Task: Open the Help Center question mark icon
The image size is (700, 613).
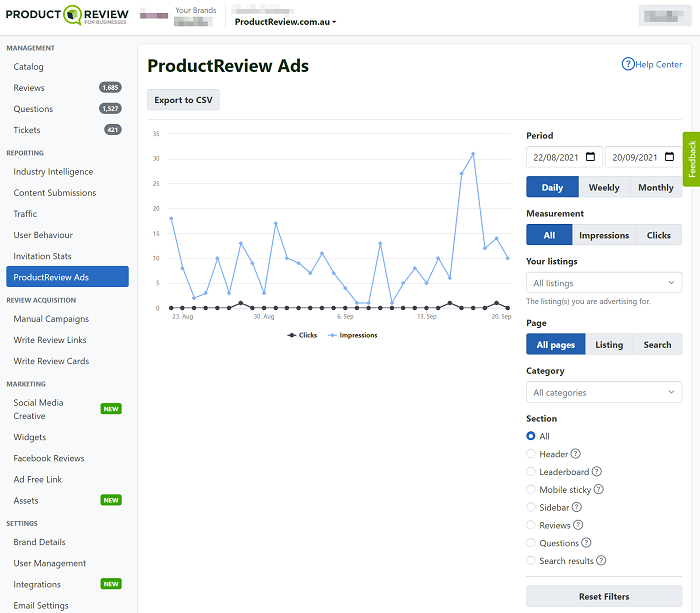Action: pyautogui.click(x=628, y=64)
